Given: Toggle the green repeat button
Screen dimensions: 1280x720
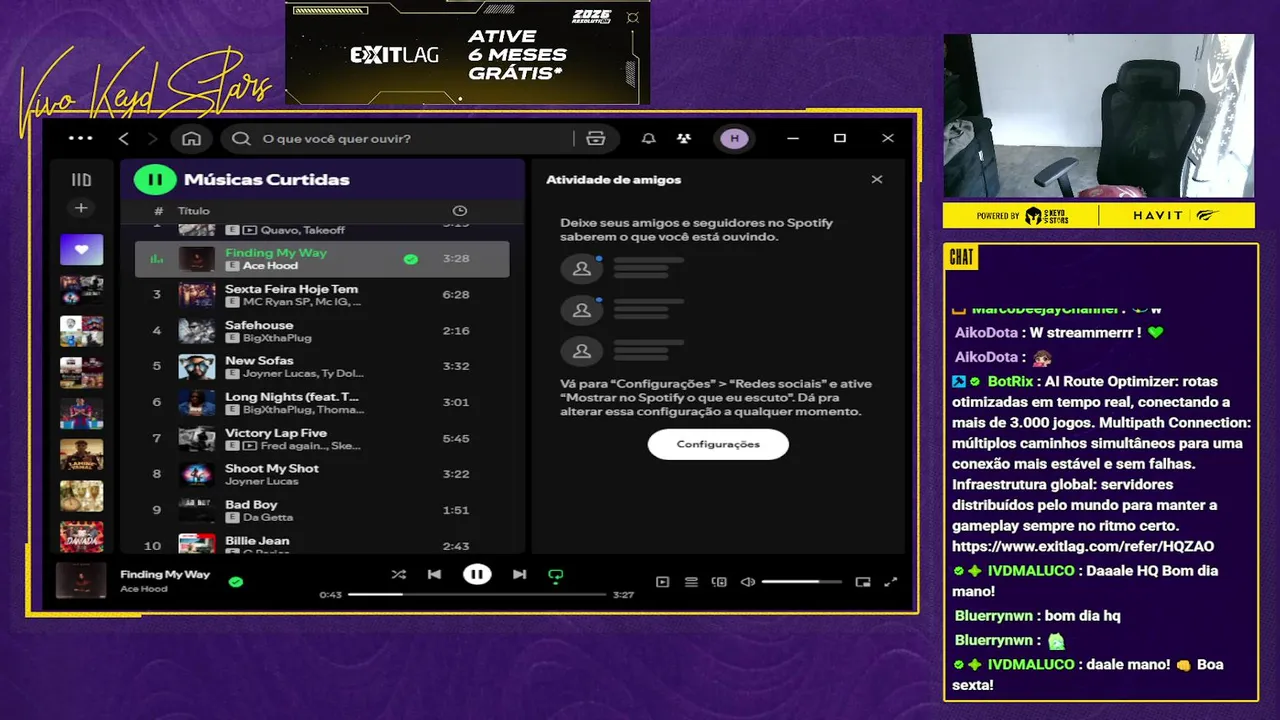Looking at the screenshot, I should coord(556,575).
